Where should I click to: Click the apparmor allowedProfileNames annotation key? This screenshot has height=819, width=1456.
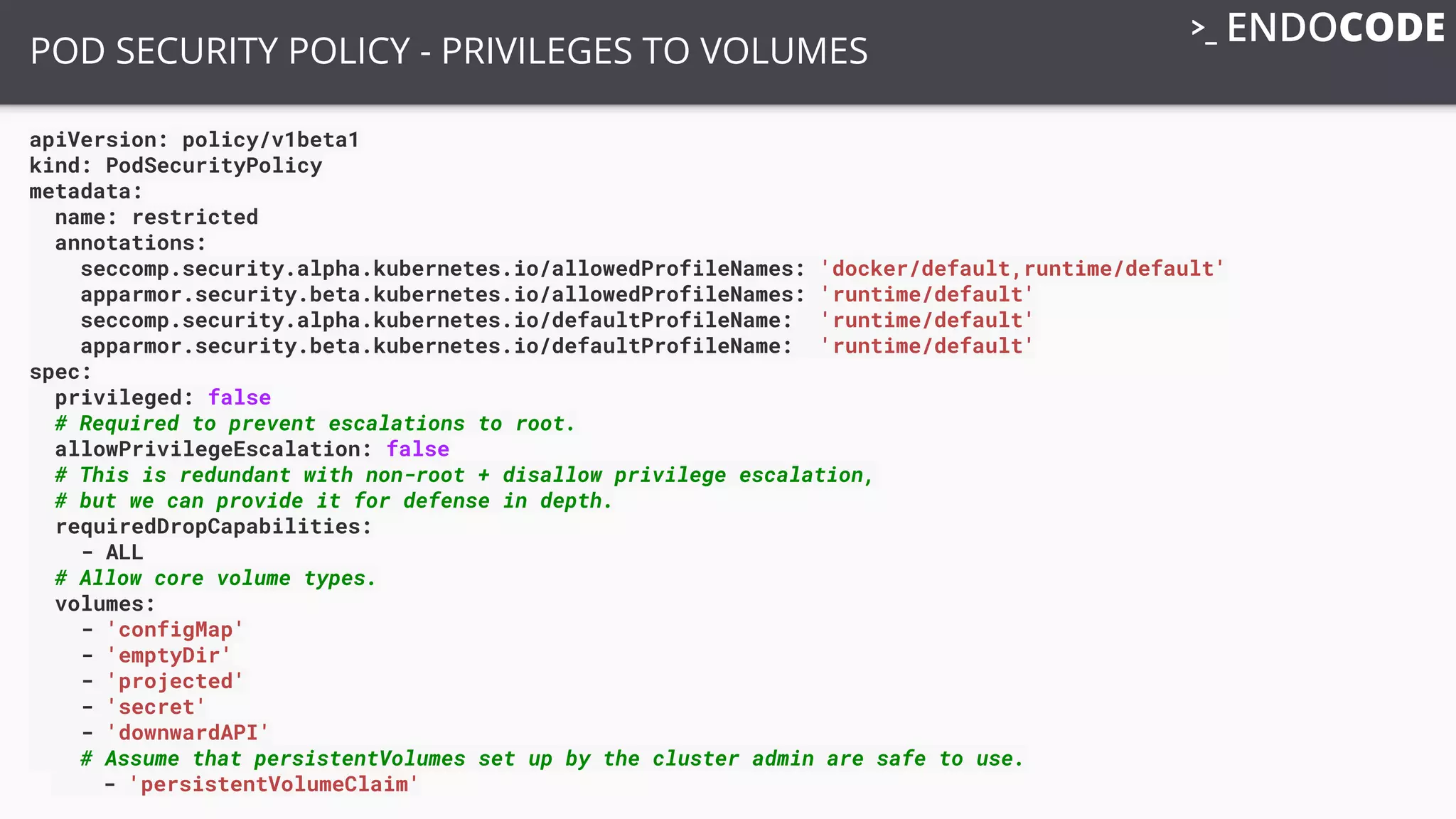[442, 294]
